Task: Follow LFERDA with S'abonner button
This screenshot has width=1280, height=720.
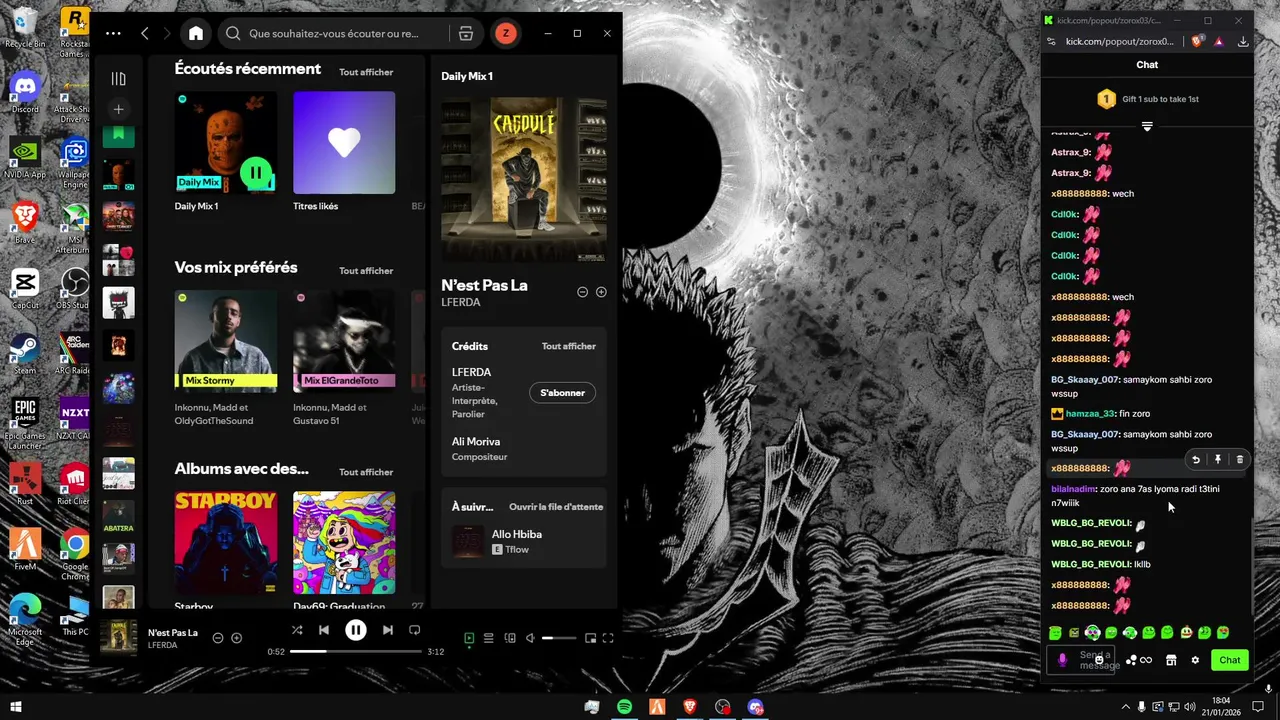Action: pos(562,393)
